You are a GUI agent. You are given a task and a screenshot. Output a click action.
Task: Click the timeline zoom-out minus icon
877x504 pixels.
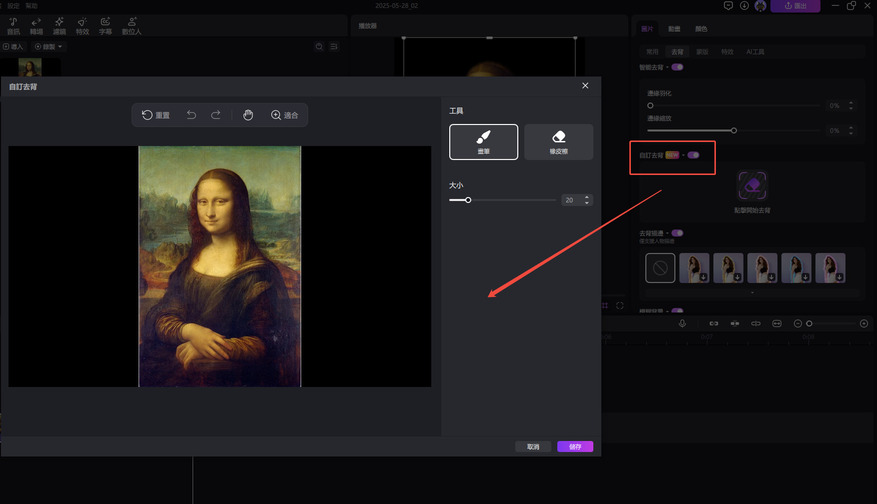(x=798, y=323)
